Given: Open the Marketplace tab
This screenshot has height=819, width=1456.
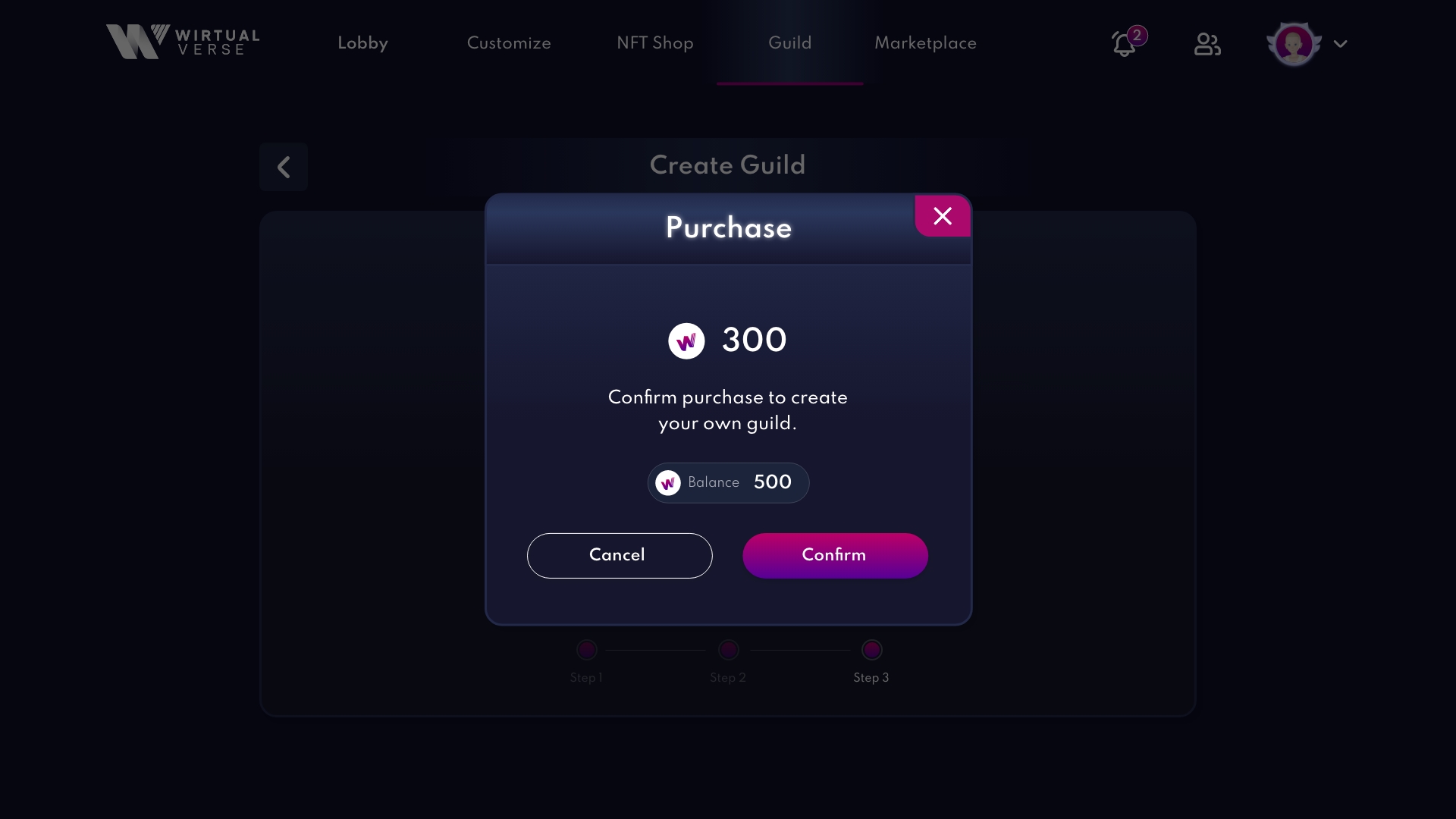Looking at the screenshot, I should [x=925, y=43].
